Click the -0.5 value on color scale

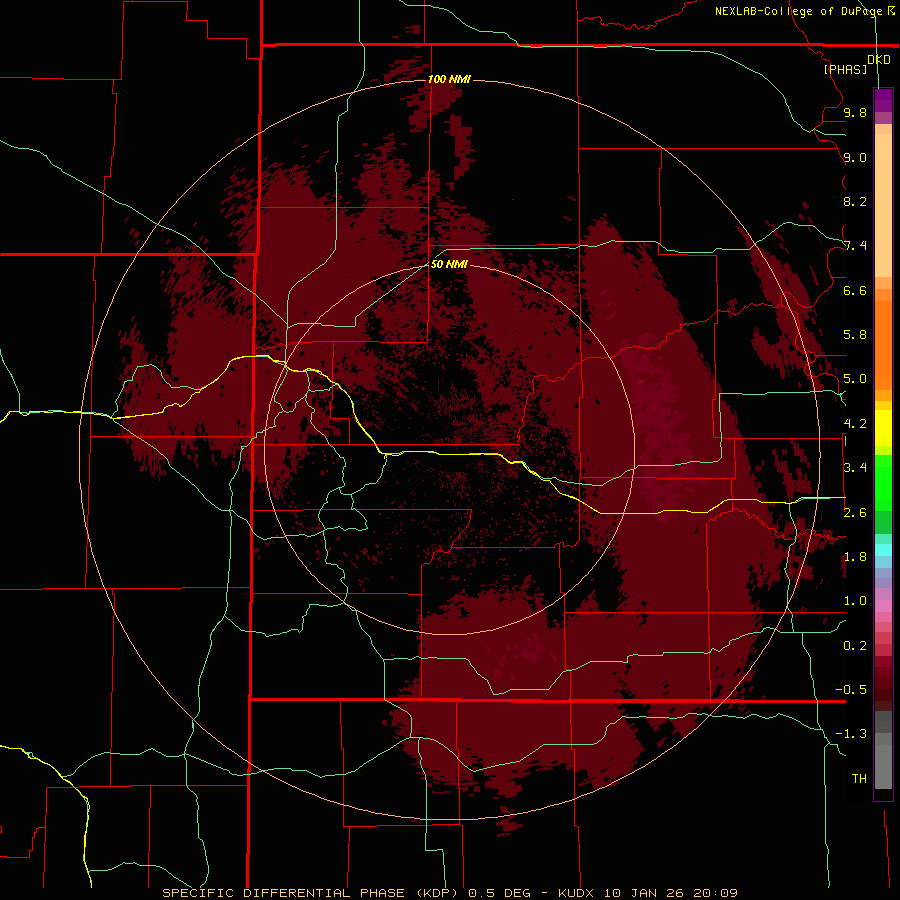(x=851, y=690)
